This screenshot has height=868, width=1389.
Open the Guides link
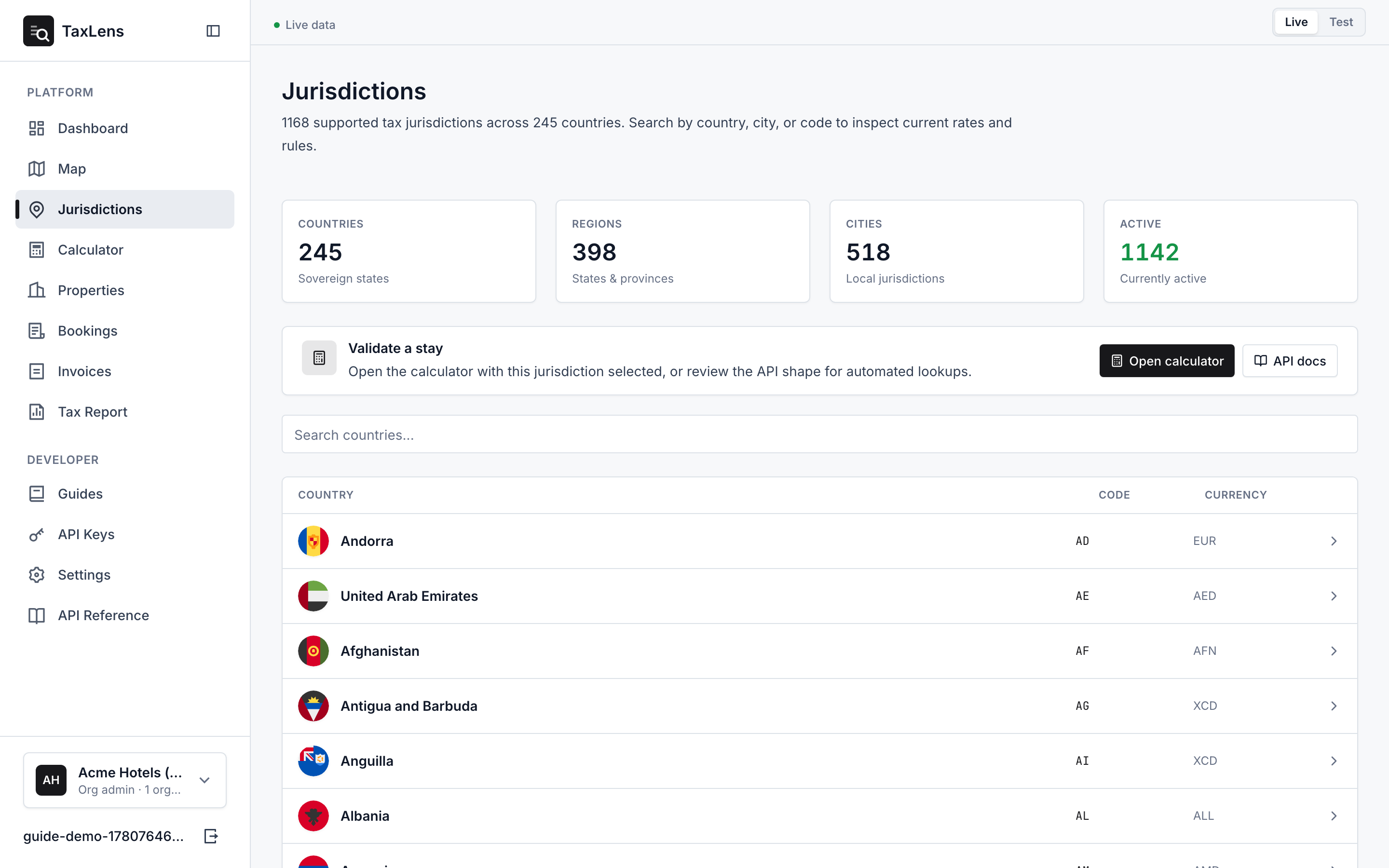[124, 494]
